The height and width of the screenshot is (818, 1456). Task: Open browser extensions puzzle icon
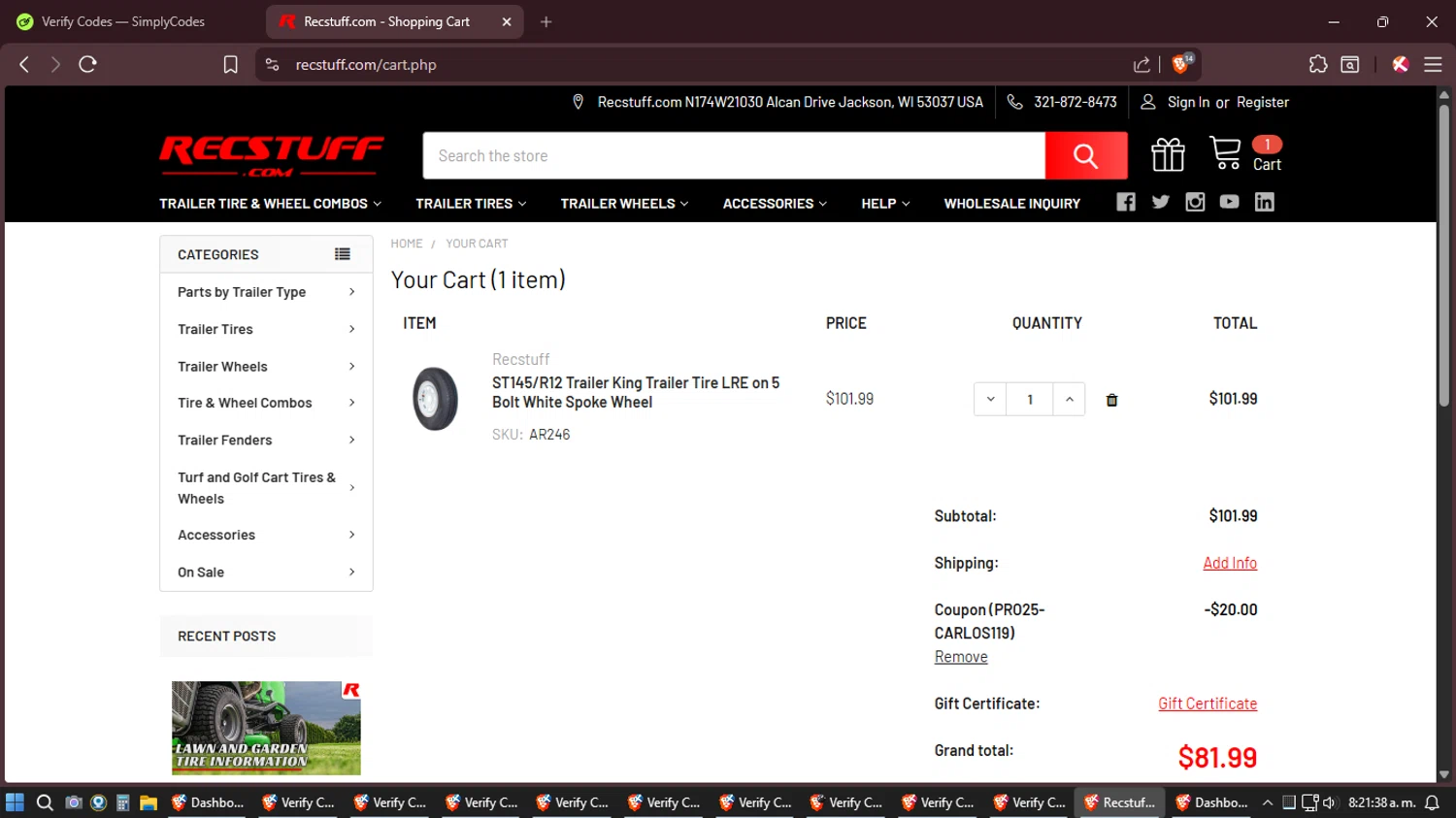tap(1317, 64)
